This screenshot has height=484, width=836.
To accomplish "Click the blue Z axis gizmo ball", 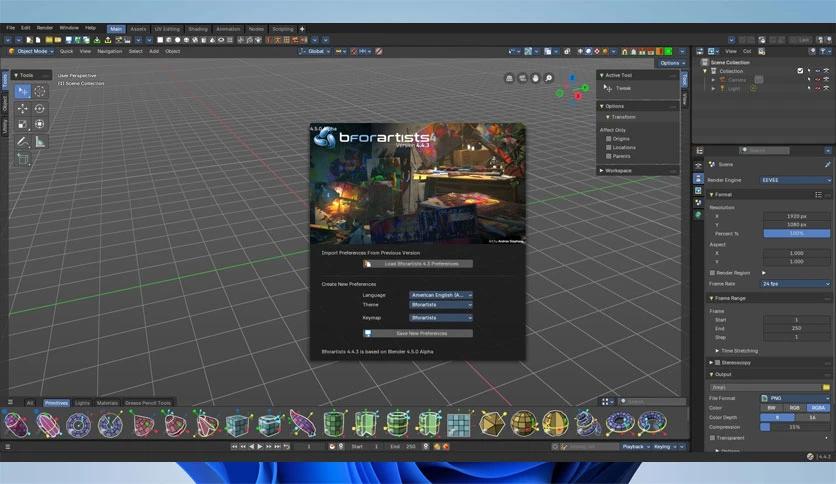I will pyautogui.click(x=572, y=78).
